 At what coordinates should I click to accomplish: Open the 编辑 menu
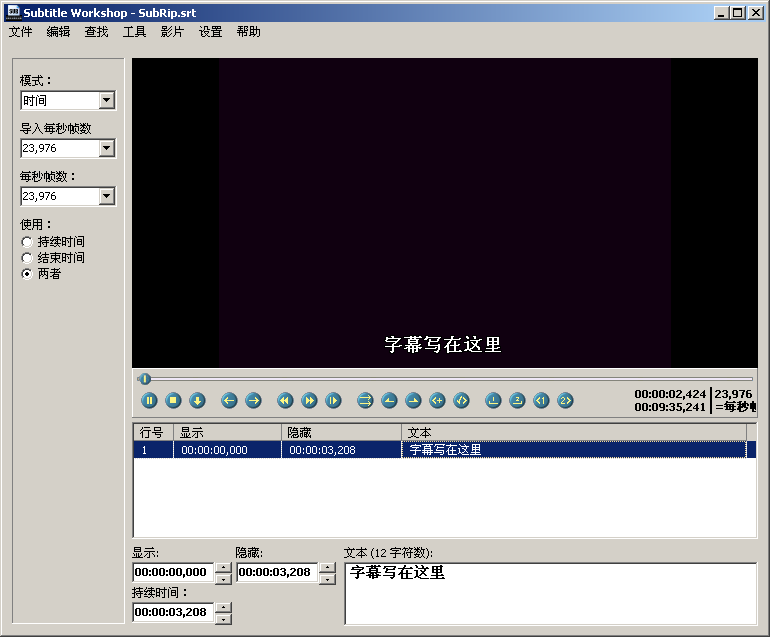tap(58, 32)
